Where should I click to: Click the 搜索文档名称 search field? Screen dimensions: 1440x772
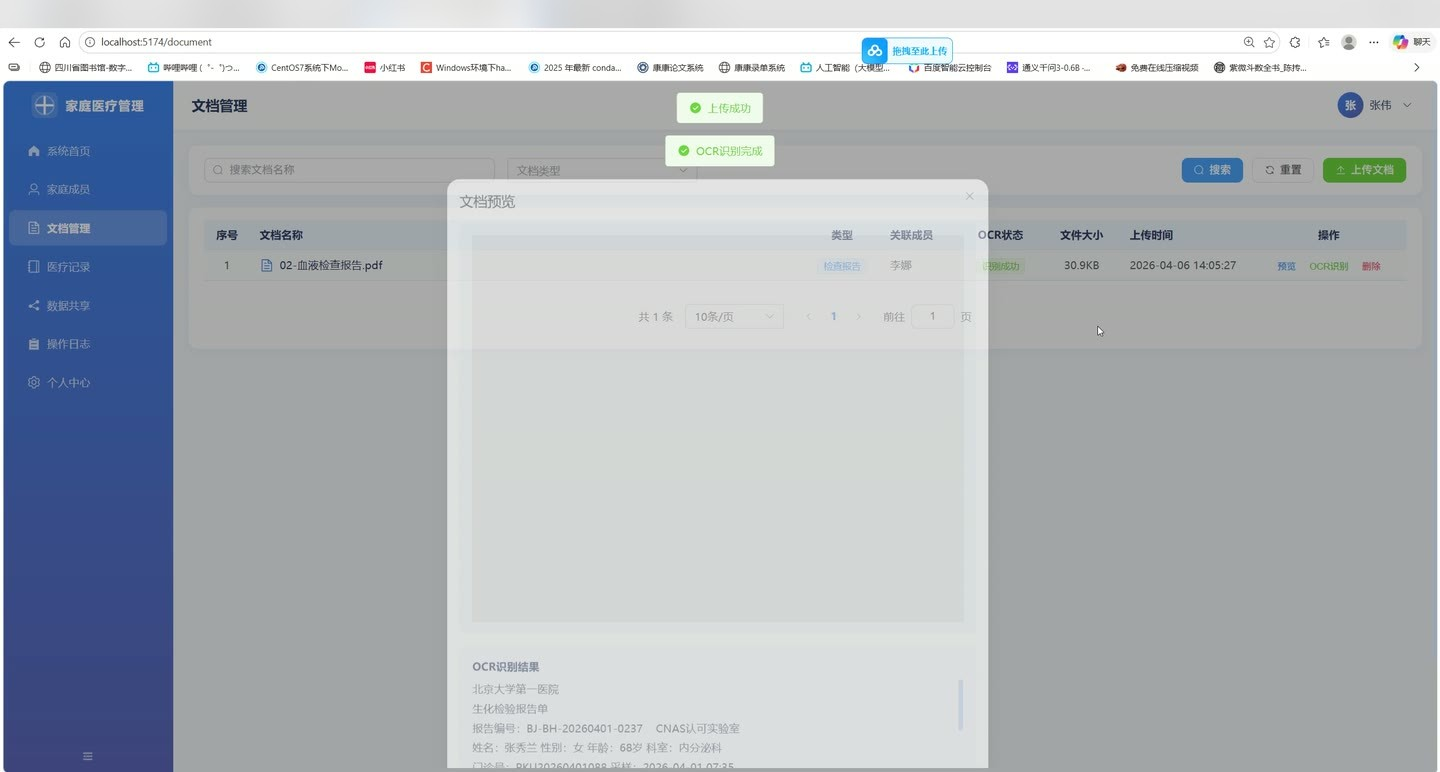coord(349,170)
